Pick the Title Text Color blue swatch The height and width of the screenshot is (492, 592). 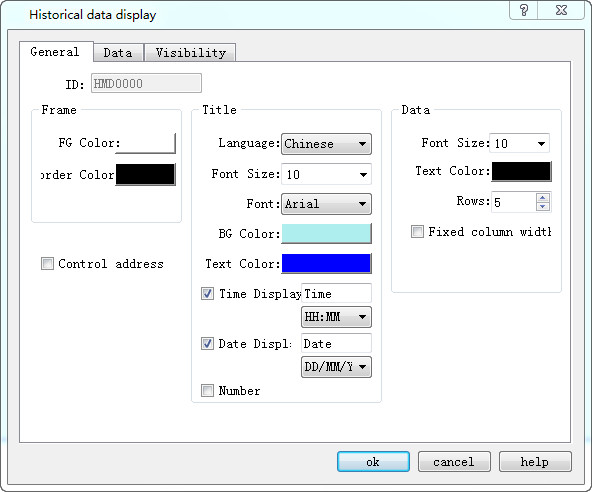327,263
